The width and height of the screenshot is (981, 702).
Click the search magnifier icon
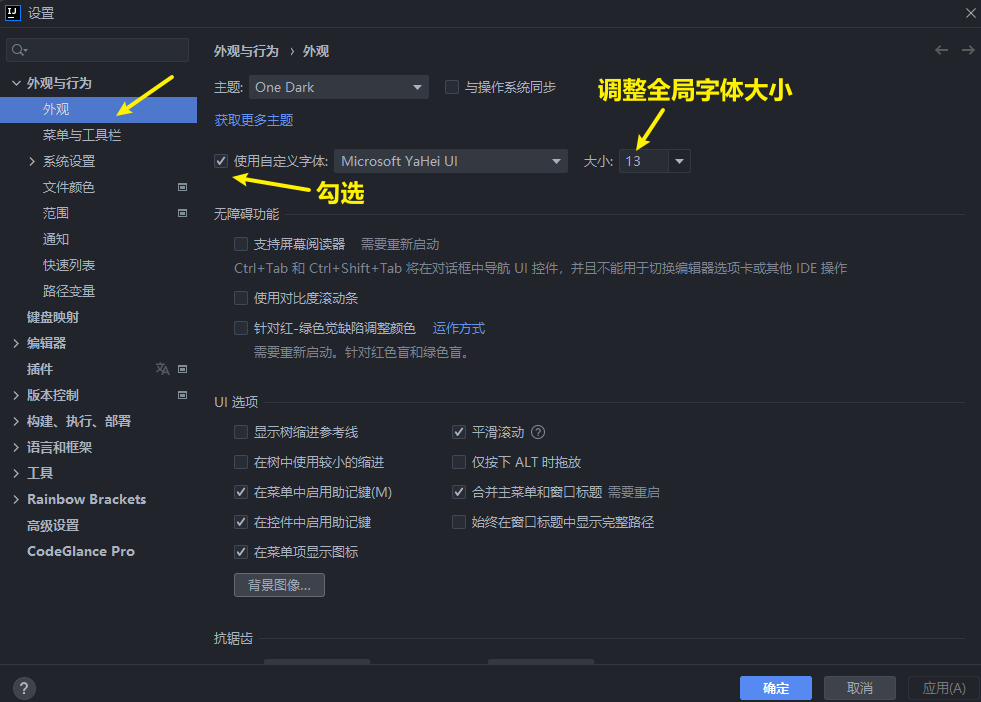pyautogui.click(x=20, y=50)
